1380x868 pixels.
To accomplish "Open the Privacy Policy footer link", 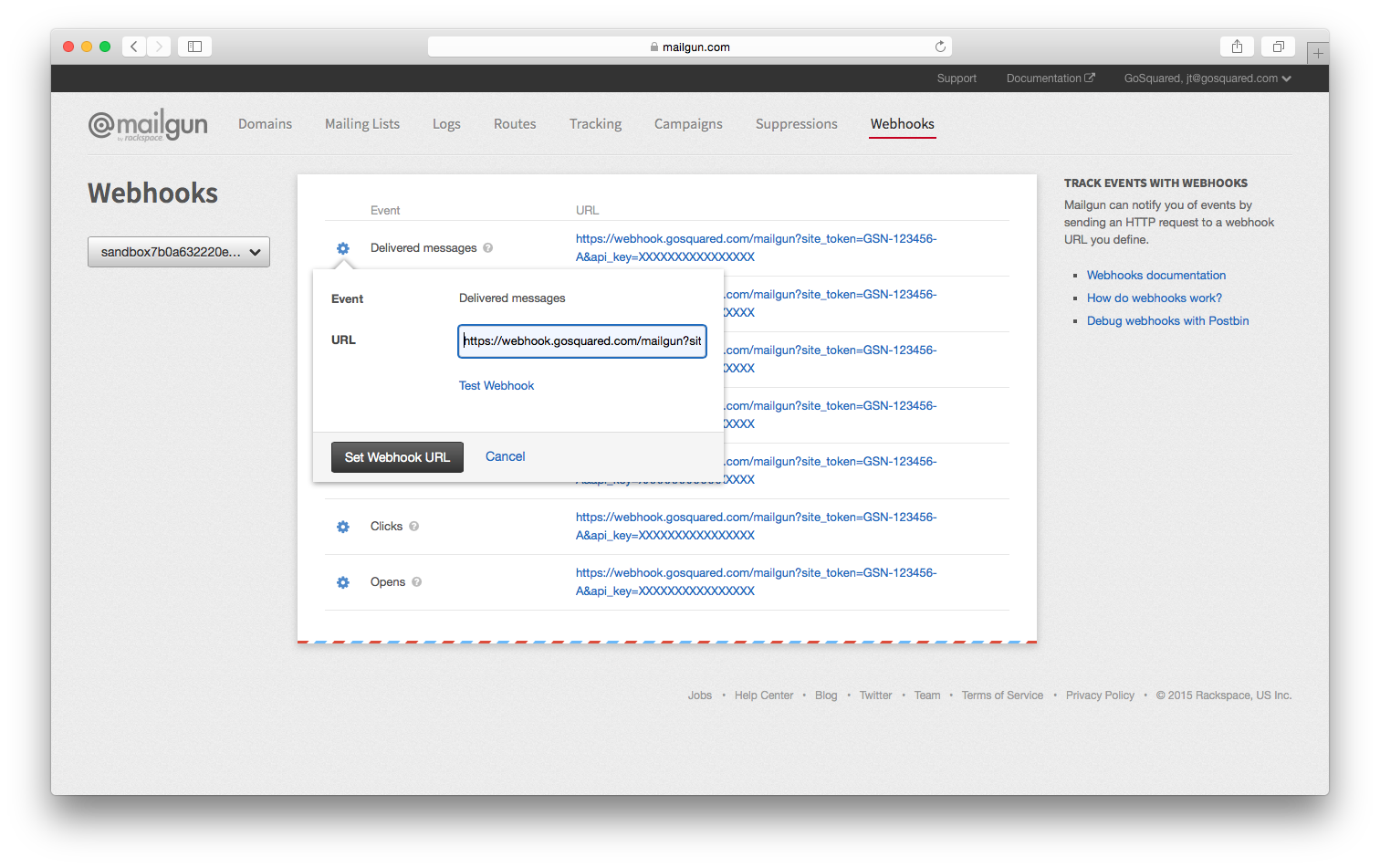I will click(1100, 695).
